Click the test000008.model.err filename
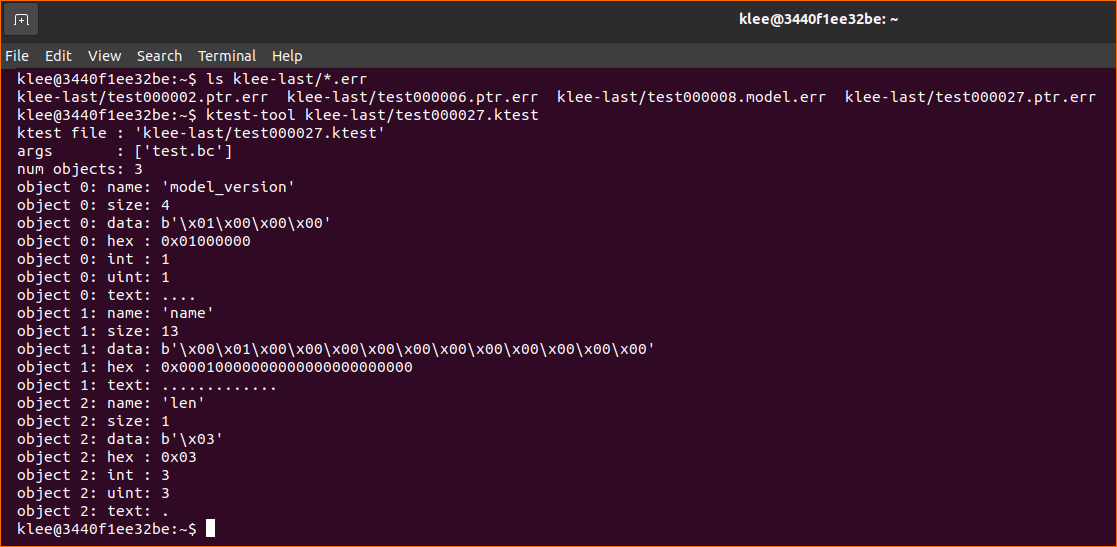The height and width of the screenshot is (547, 1117). (x=691, y=97)
